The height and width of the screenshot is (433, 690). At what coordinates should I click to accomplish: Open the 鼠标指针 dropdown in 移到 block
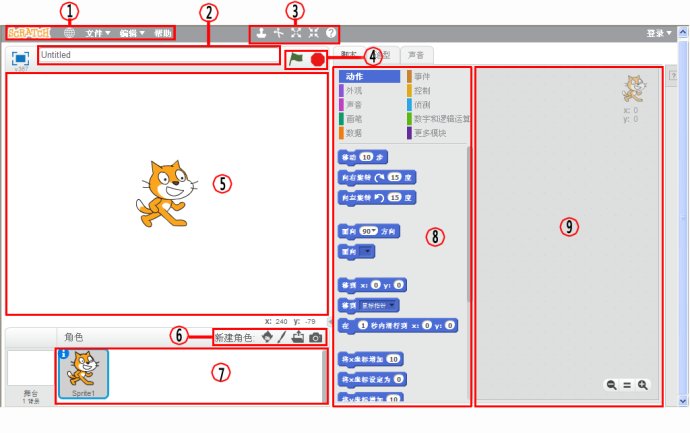point(377,305)
